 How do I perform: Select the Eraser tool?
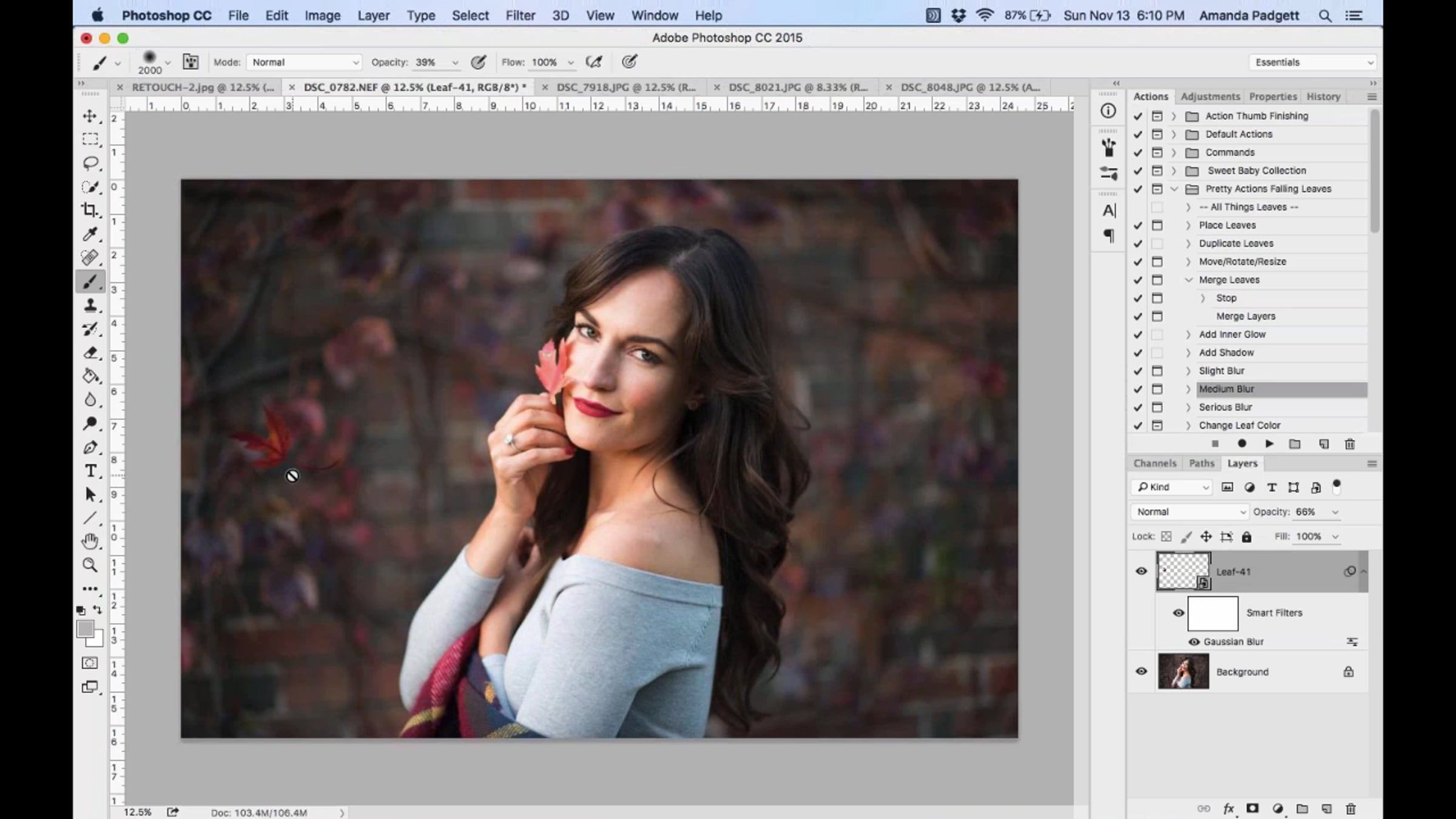(90, 352)
